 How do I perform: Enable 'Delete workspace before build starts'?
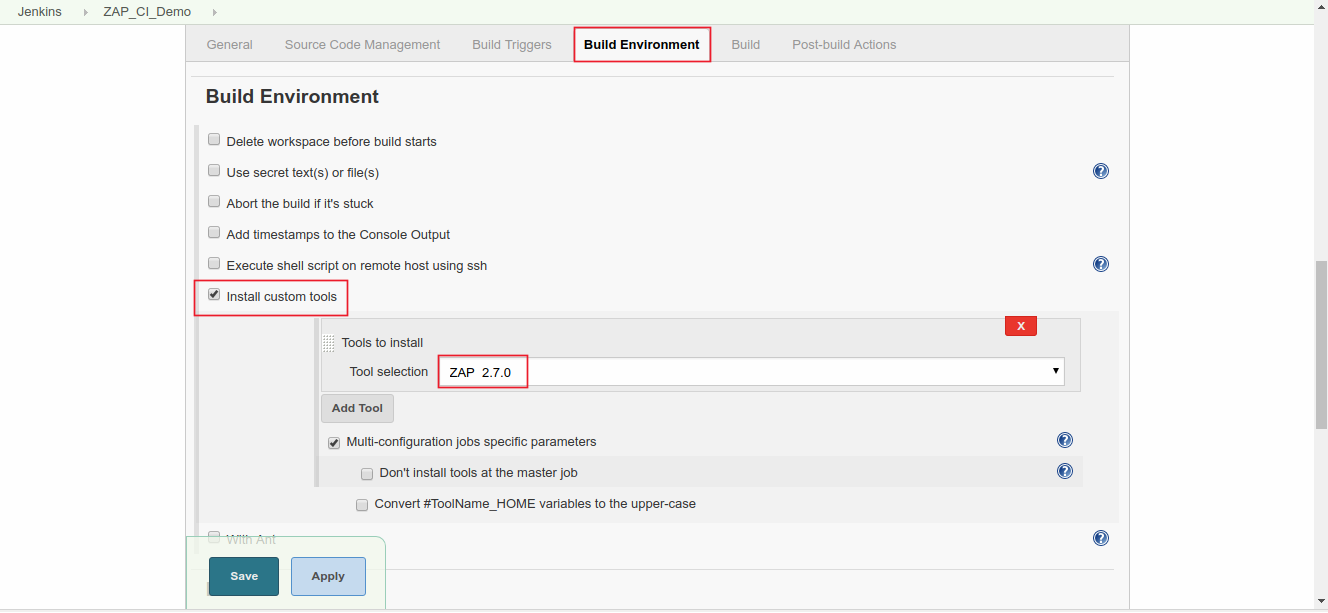(x=214, y=139)
